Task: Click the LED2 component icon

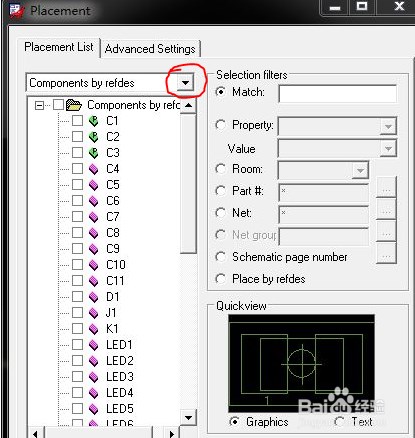Action: (x=94, y=361)
